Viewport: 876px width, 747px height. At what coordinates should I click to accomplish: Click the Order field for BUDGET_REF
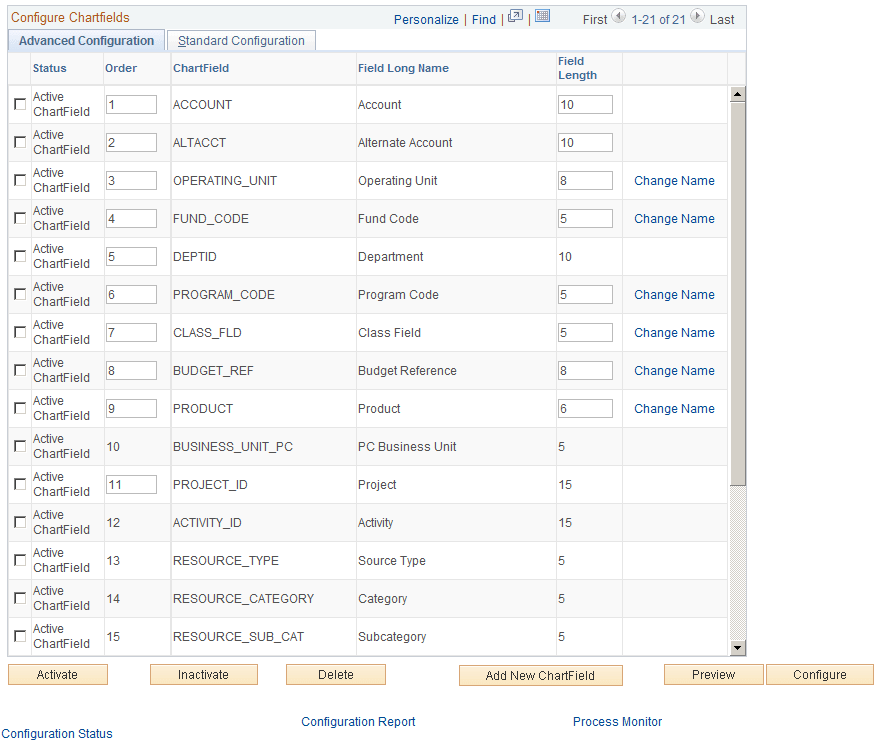[x=131, y=370]
